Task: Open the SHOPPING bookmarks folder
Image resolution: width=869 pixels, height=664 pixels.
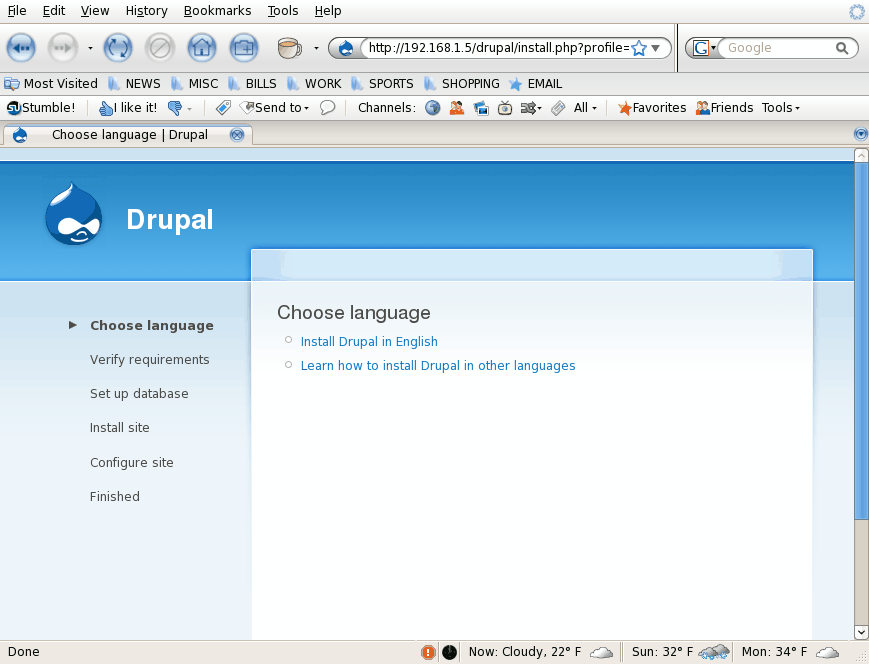Action: click(x=462, y=84)
